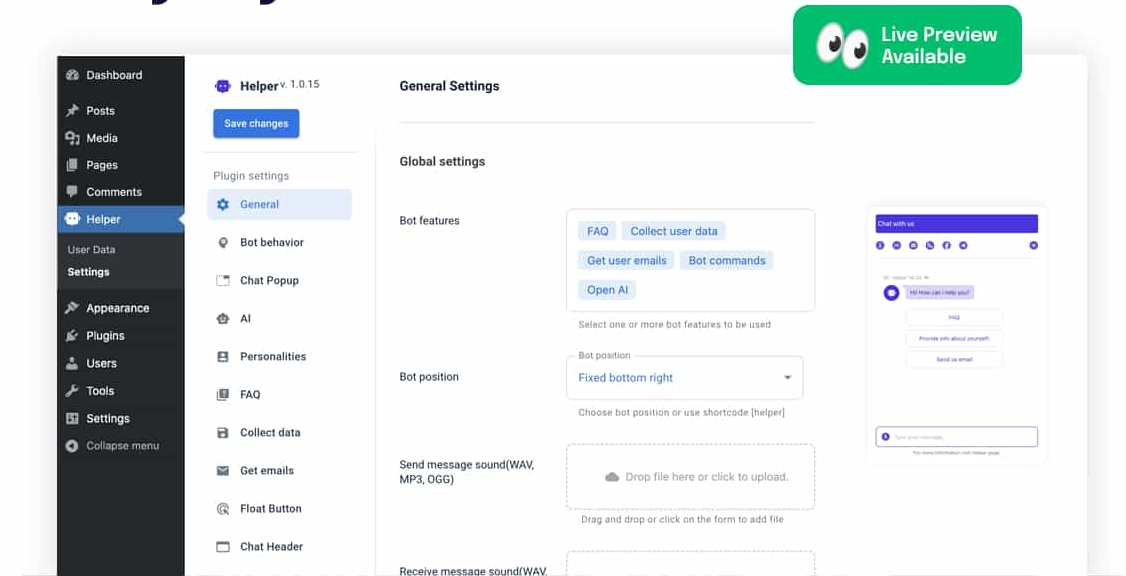
Task: Click the Collect data floppy disk icon
Action: pyautogui.click(x=223, y=432)
